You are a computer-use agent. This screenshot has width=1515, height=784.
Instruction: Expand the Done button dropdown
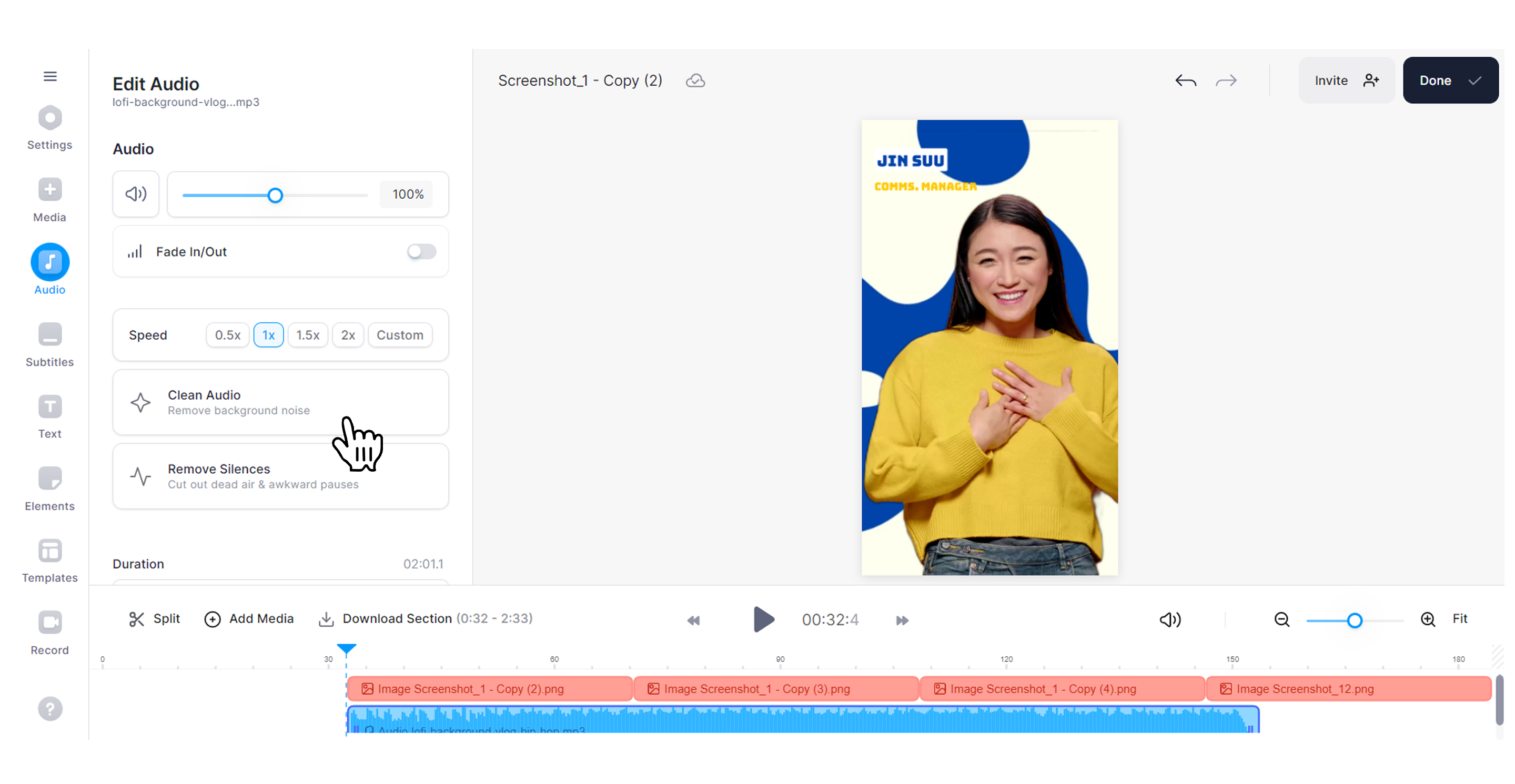click(1474, 80)
